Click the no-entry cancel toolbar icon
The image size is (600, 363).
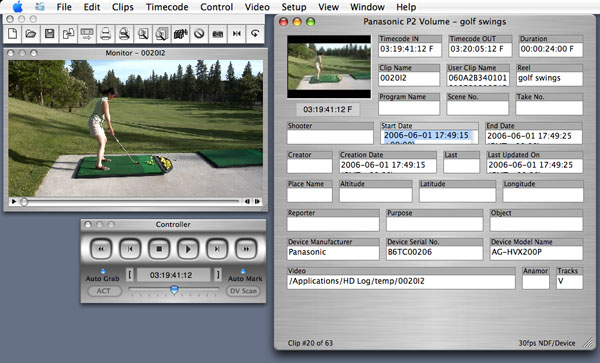[199, 34]
